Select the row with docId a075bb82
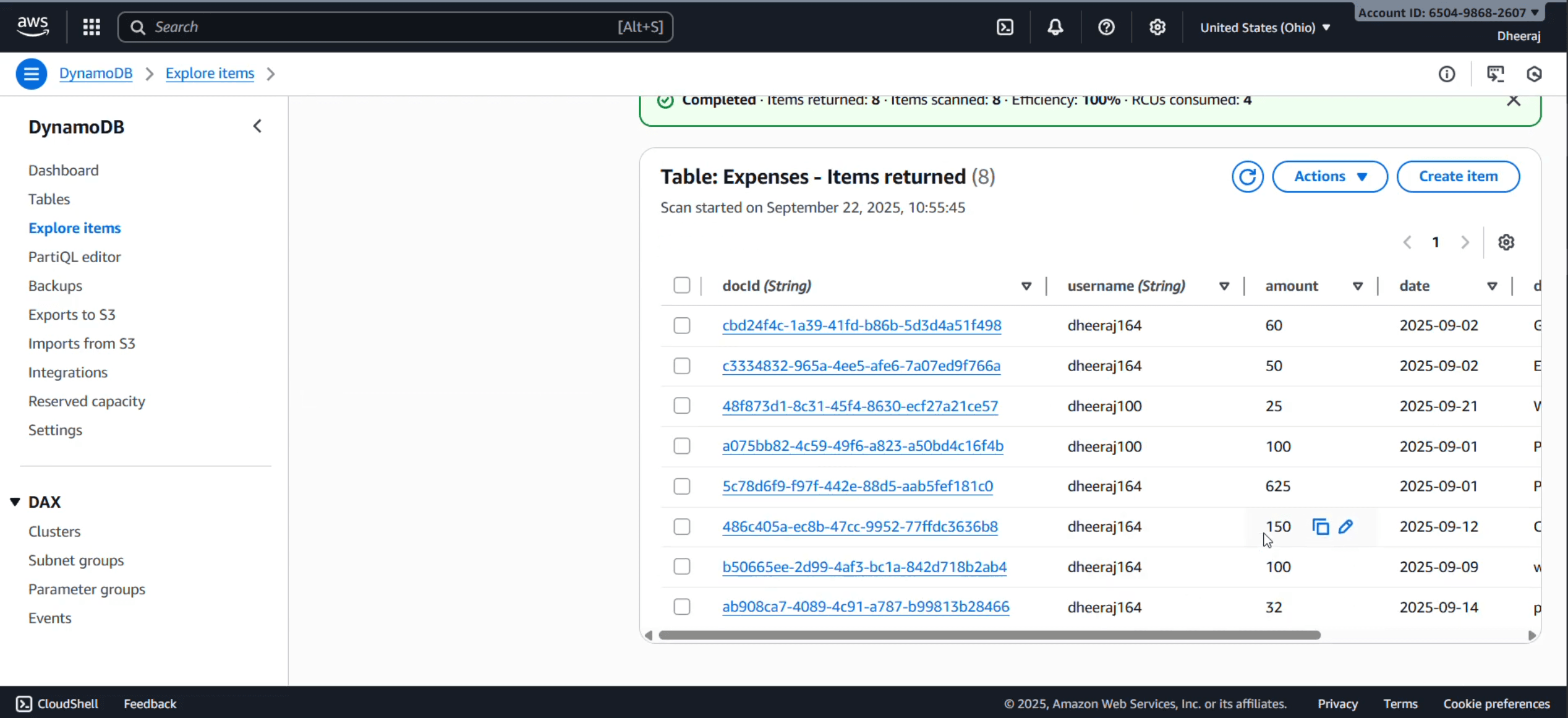The width and height of the screenshot is (1568, 718). (682, 446)
